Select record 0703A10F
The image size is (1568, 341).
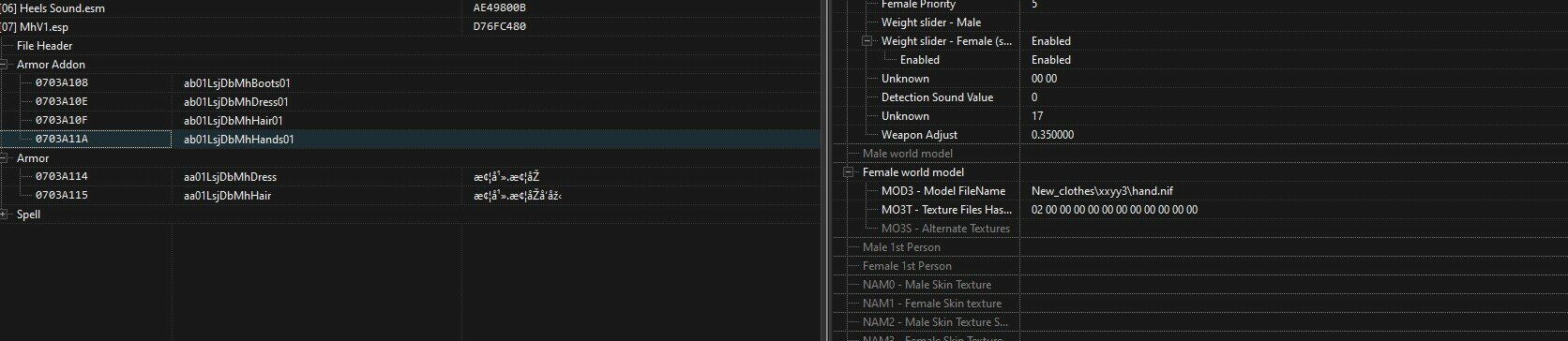62,121
